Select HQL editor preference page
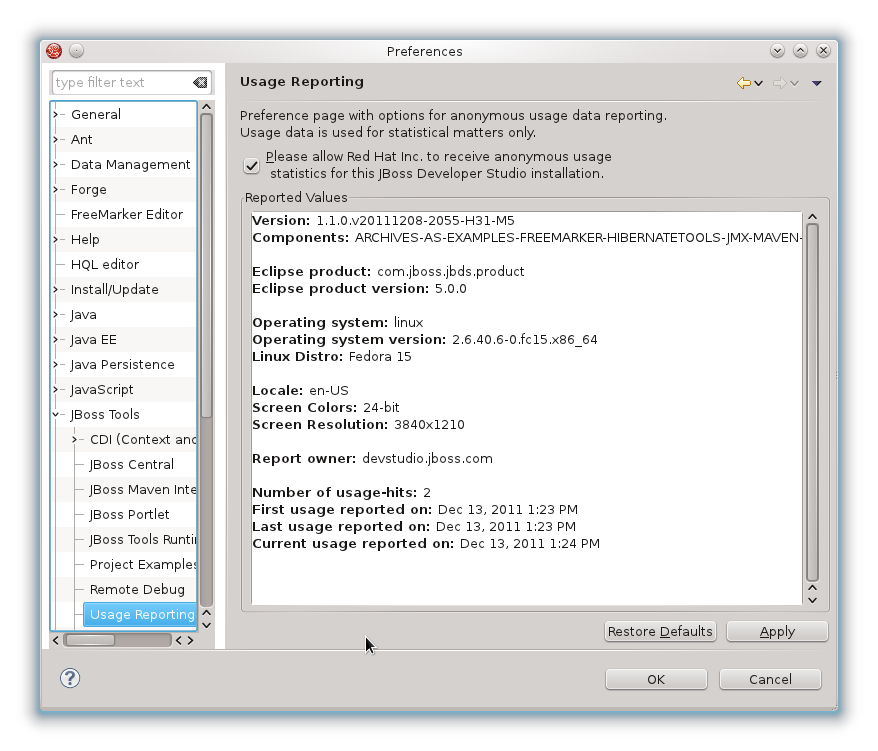 pos(105,264)
